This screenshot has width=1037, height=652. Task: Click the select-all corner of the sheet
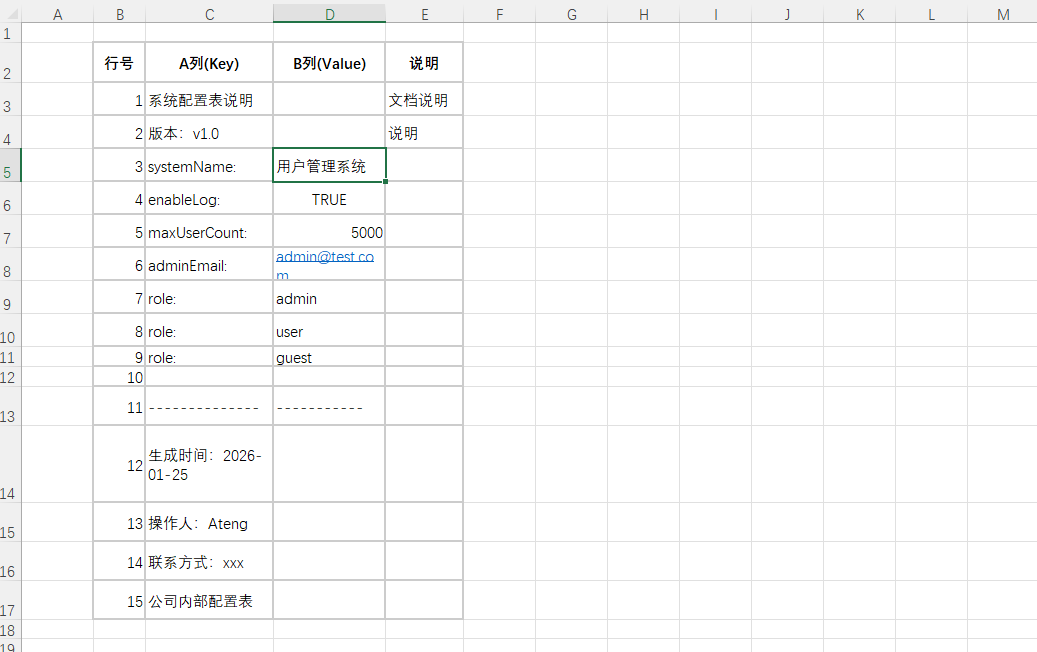point(10,14)
